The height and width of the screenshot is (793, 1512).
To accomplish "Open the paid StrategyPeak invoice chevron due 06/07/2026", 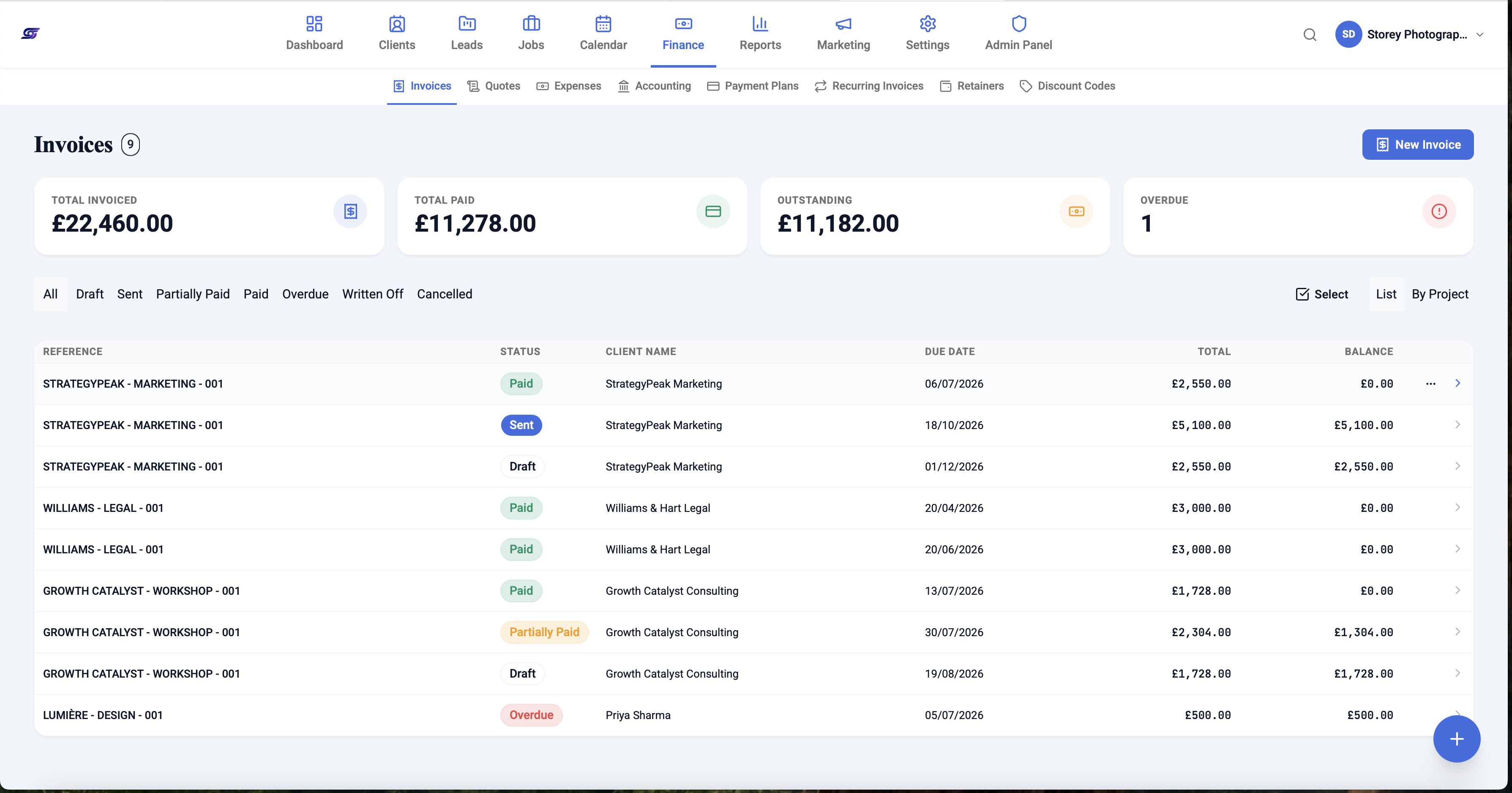I will pyautogui.click(x=1457, y=383).
